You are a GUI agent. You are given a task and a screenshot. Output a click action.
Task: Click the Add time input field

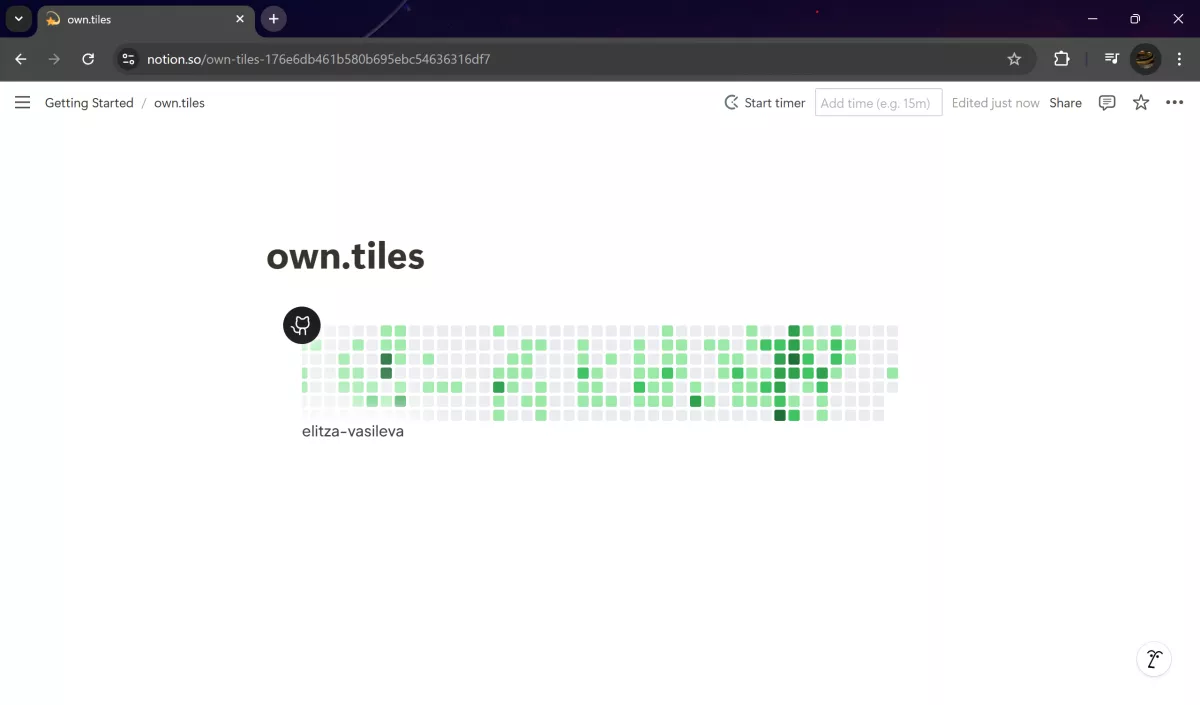pyautogui.click(x=878, y=102)
